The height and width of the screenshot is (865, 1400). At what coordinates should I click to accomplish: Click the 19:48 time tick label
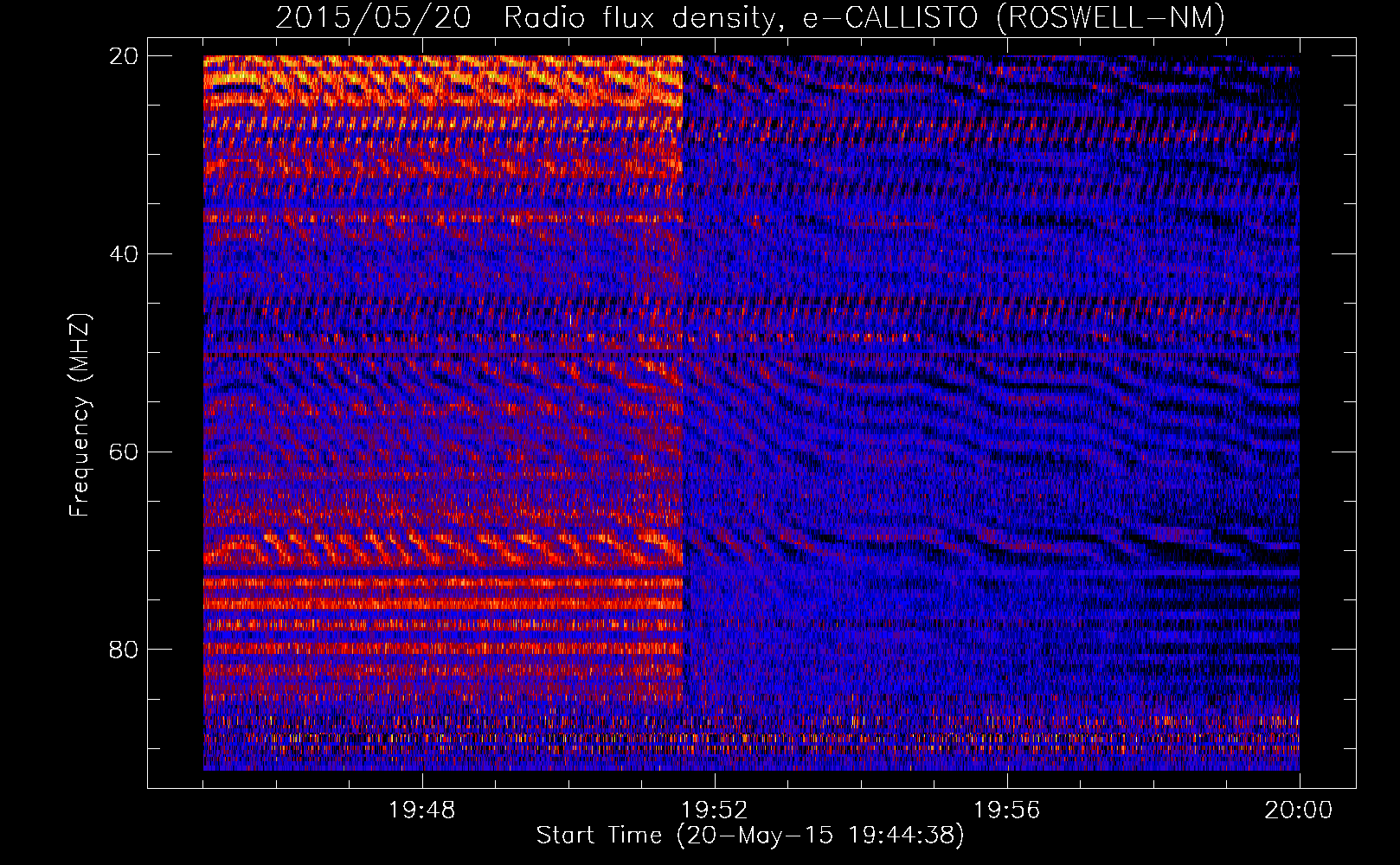point(421,811)
